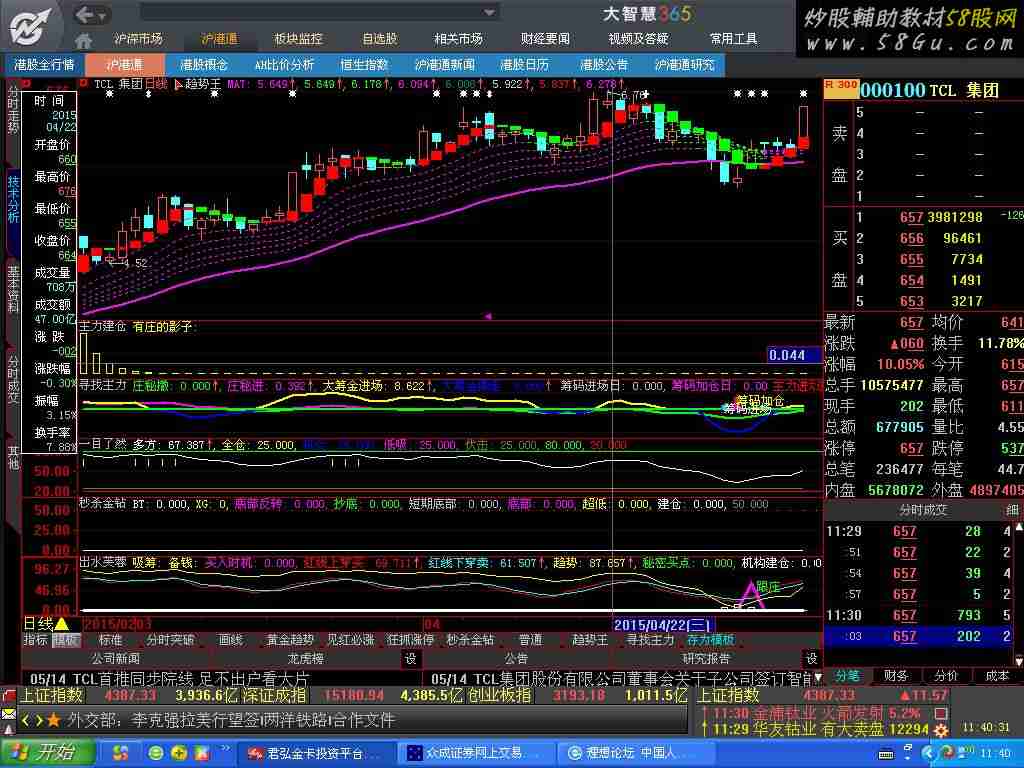Click inside the top search input field
This screenshot has width=1024, height=768.
[312, 12]
